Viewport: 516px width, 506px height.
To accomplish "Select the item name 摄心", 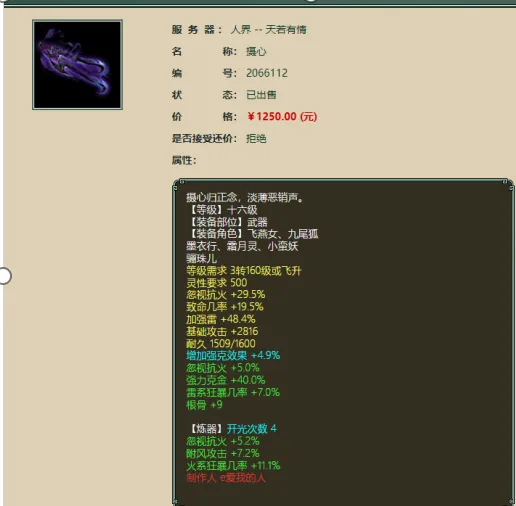I will pos(256,51).
